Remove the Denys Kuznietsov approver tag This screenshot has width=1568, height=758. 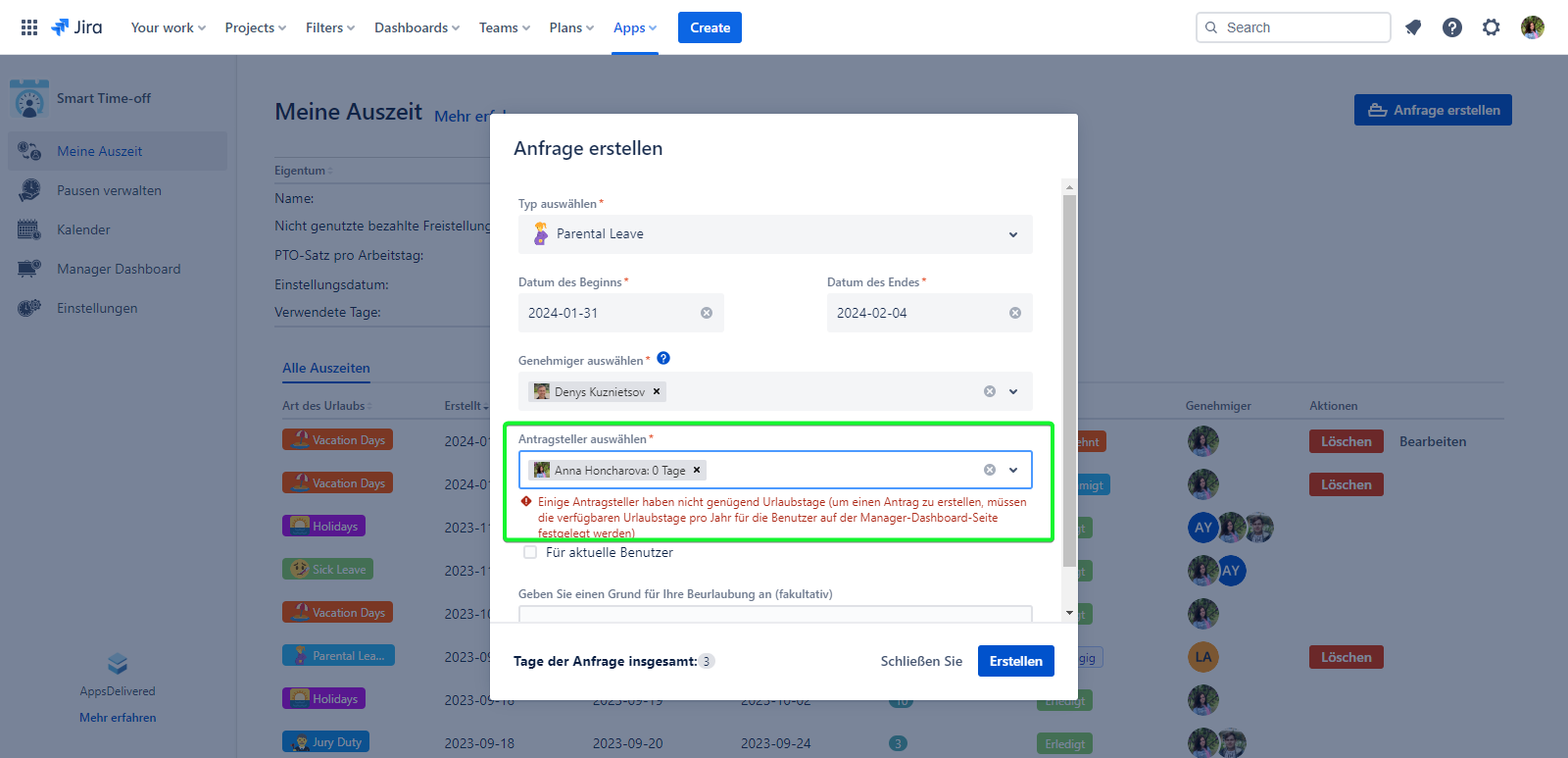pyautogui.click(x=657, y=391)
